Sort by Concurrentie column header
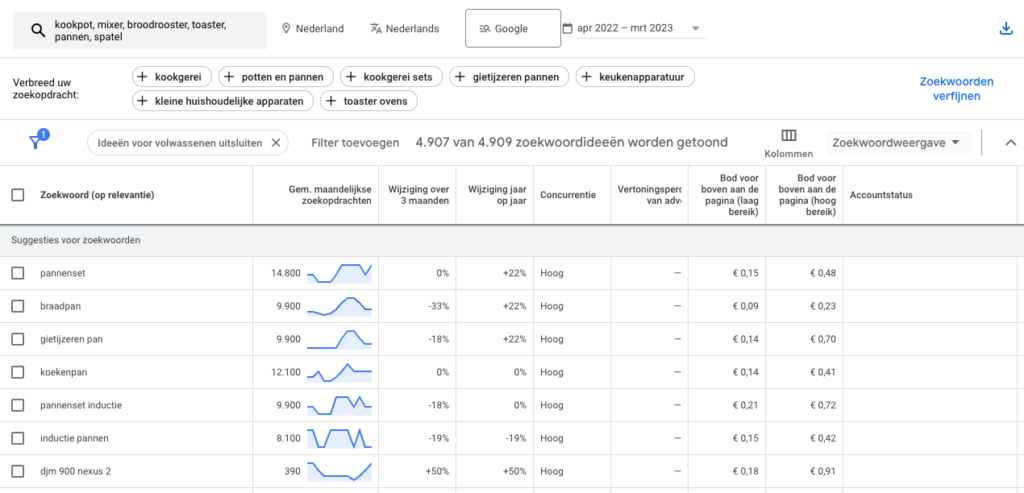Viewport: 1024px width, 493px height. tap(567, 195)
